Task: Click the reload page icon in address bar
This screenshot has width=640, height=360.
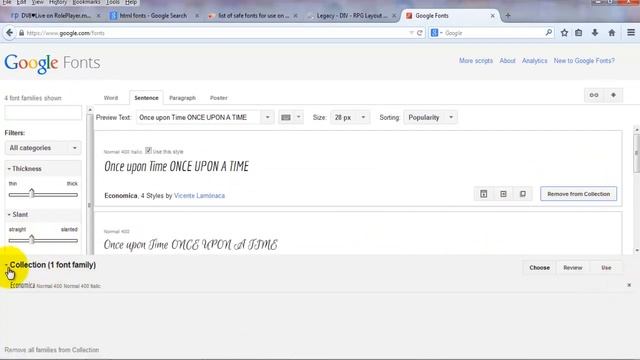Action: point(420,33)
